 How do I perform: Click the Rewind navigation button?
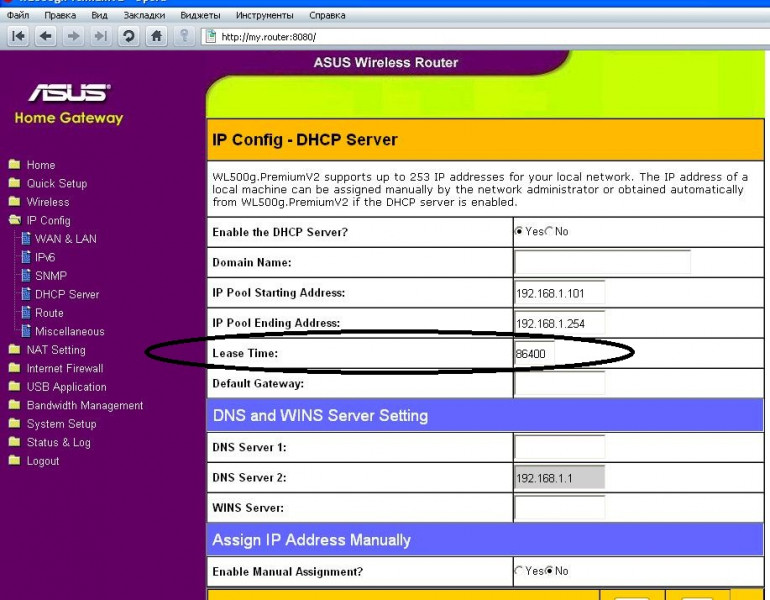19,36
